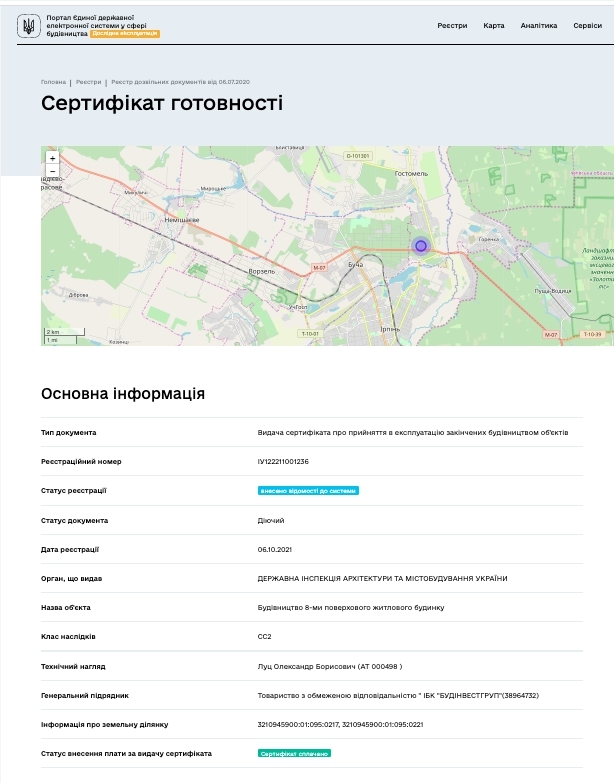Screen dimensions: 614x783
Task: Open the Реєстри menu
Action: pyautogui.click(x=452, y=25)
